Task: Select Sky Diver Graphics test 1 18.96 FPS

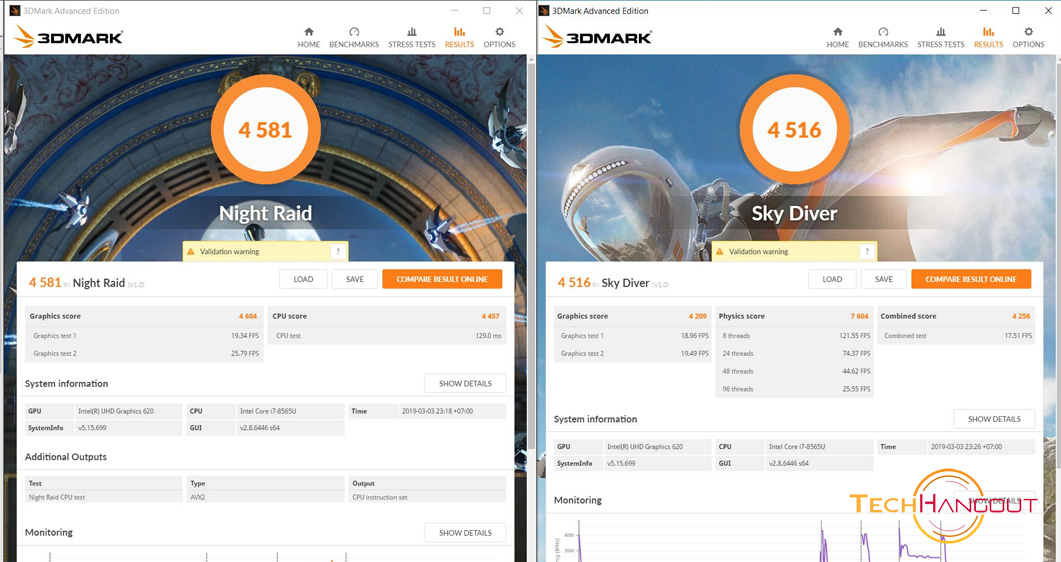Action: click(x=632, y=335)
